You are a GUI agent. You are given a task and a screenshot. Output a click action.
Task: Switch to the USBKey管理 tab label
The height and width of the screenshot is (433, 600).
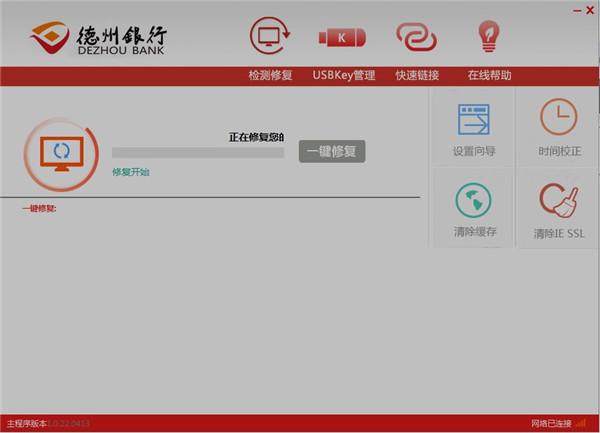[343, 75]
